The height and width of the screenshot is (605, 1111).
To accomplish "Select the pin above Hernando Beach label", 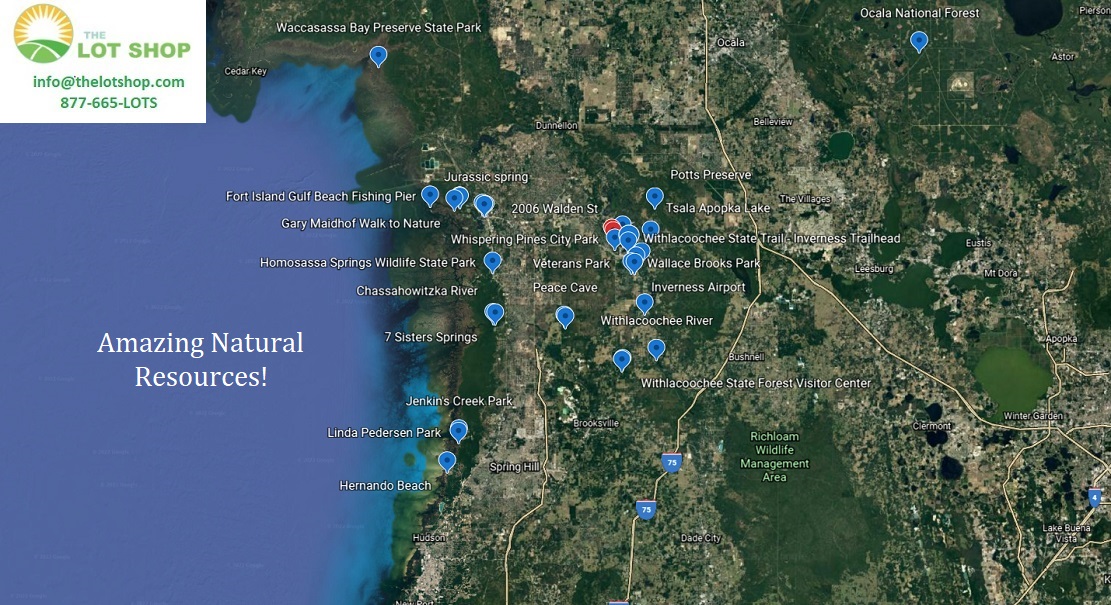I will (447, 461).
